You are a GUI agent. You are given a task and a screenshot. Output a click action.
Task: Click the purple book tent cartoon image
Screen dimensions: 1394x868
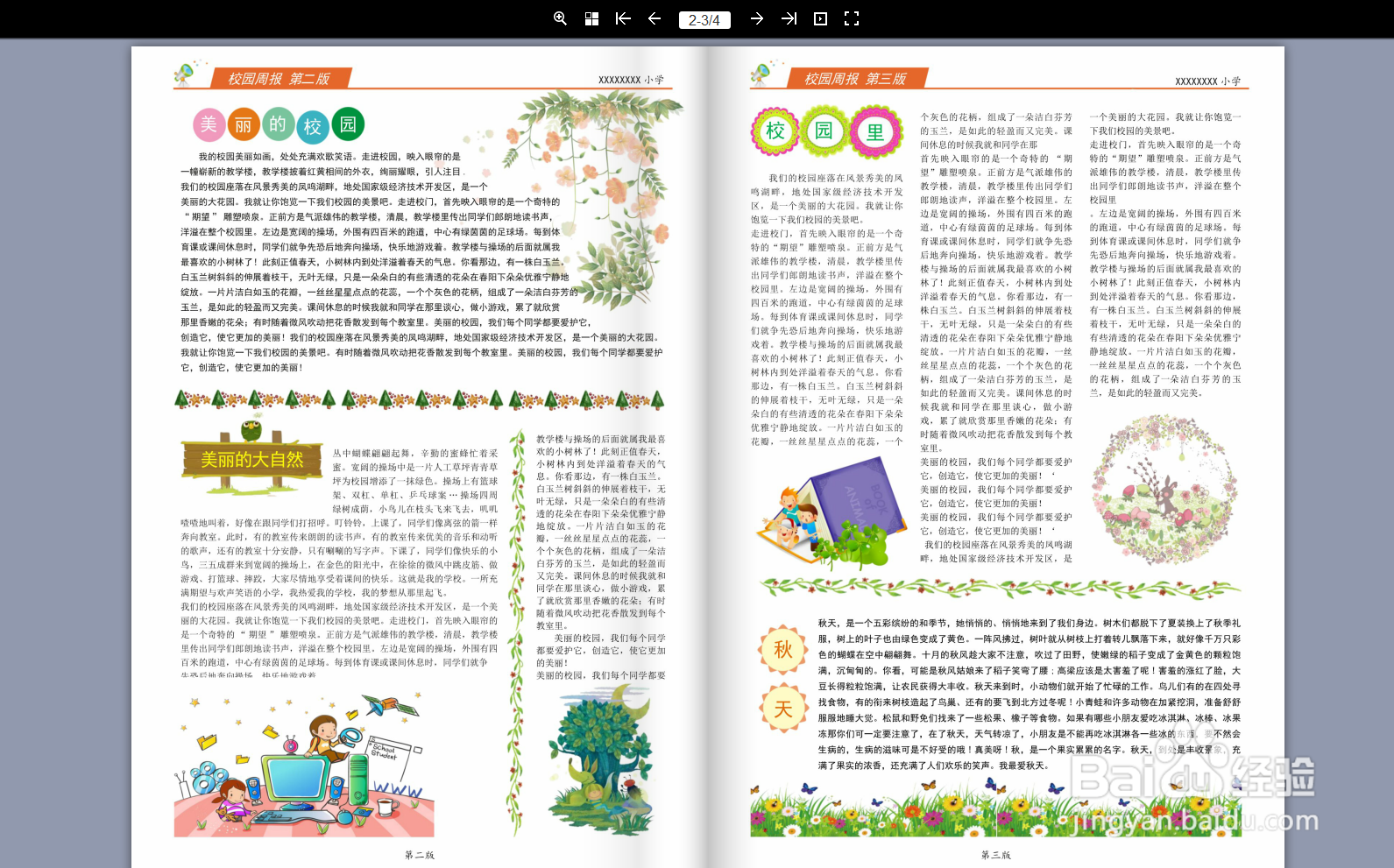(831, 512)
